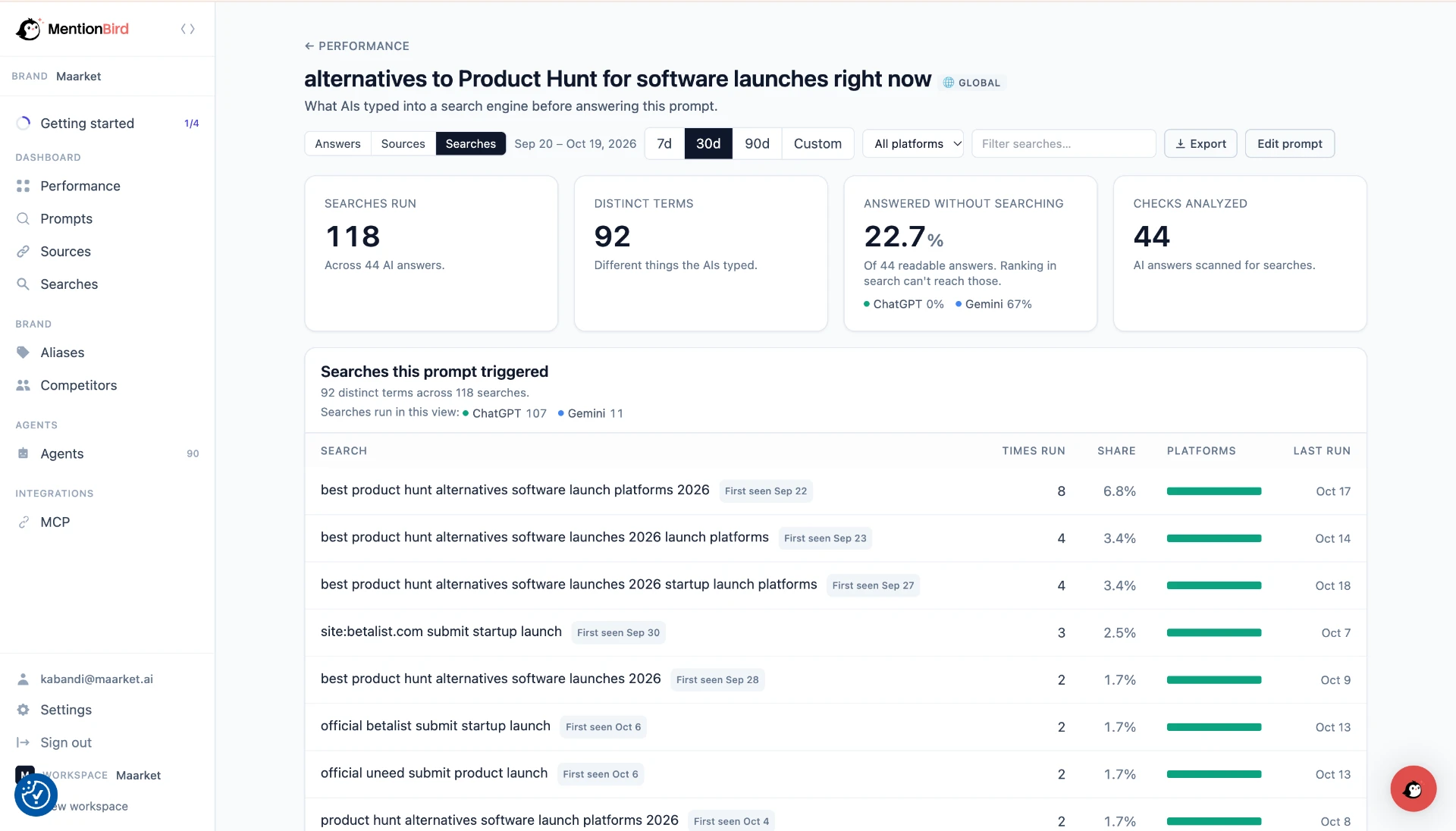The image size is (1456, 831).
Task: Click the Export button
Action: click(1200, 143)
